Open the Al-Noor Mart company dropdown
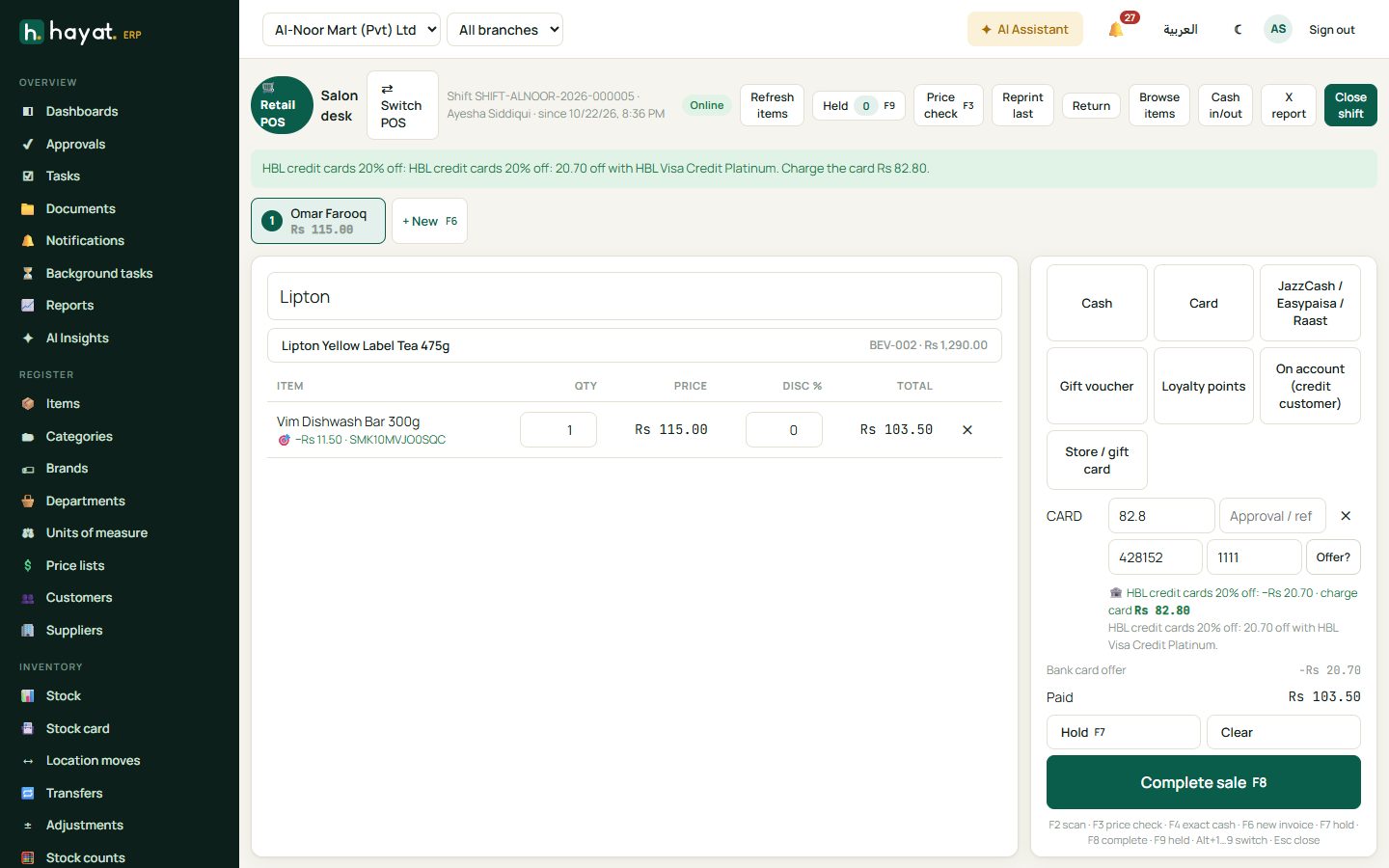 (x=351, y=30)
